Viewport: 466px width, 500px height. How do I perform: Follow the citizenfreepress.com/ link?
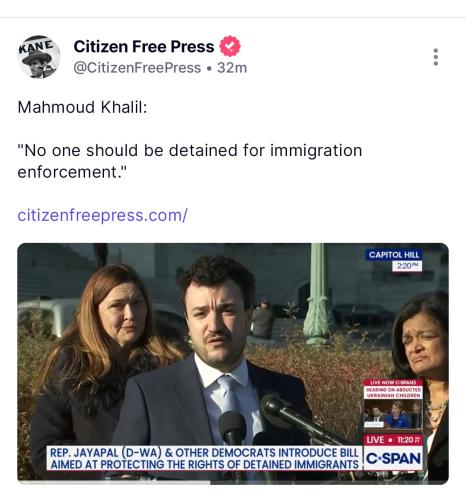[x=102, y=215]
